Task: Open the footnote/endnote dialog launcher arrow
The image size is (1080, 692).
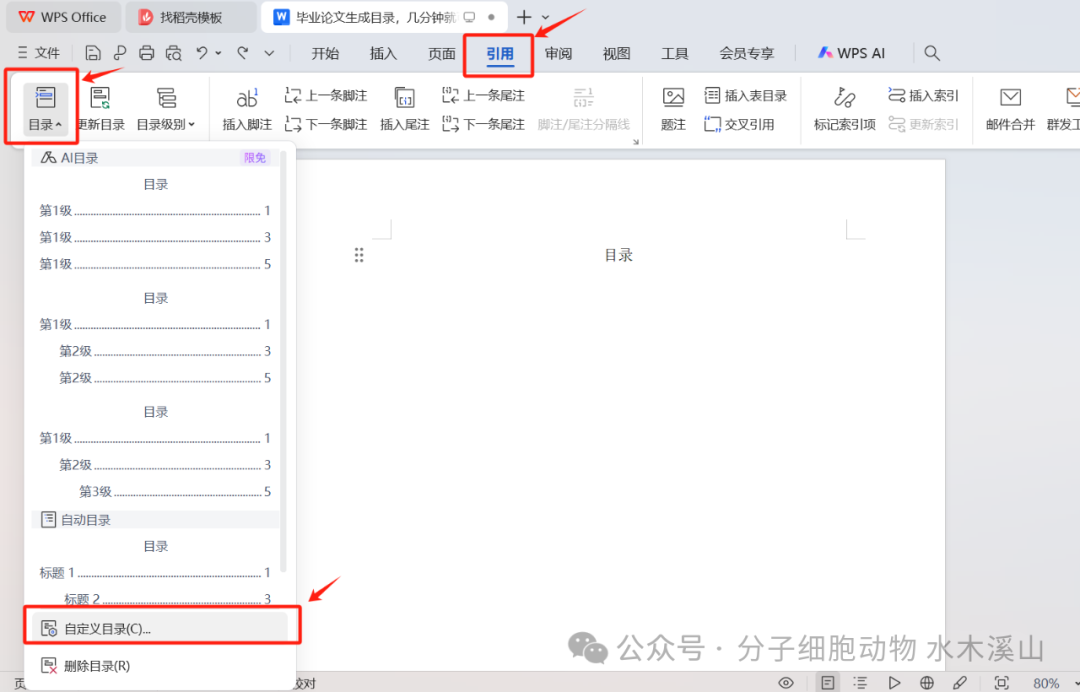Action: [x=636, y=142]
